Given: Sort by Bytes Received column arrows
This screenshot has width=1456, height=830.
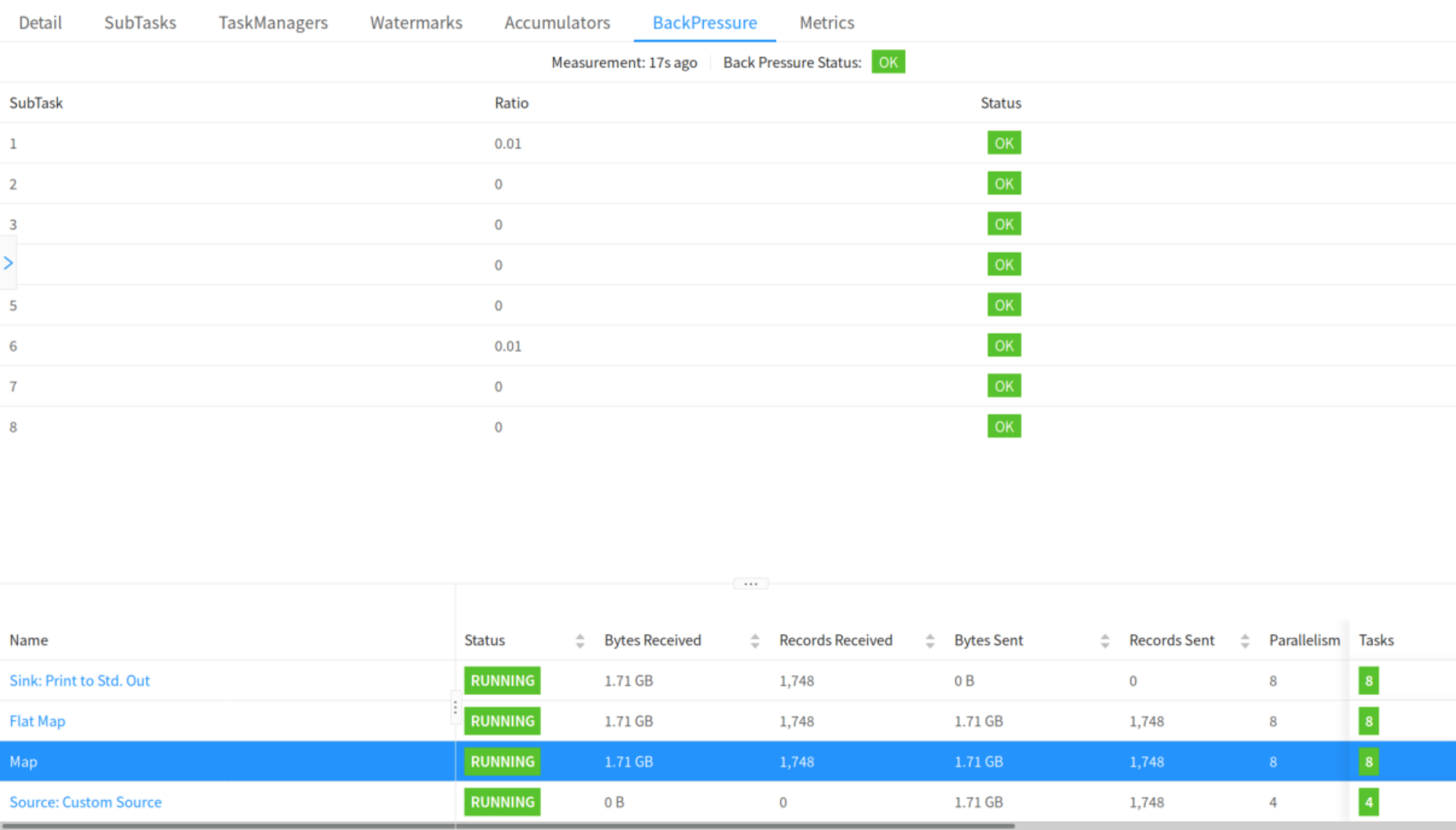Looking at the screenshot, I should point(755,640).
